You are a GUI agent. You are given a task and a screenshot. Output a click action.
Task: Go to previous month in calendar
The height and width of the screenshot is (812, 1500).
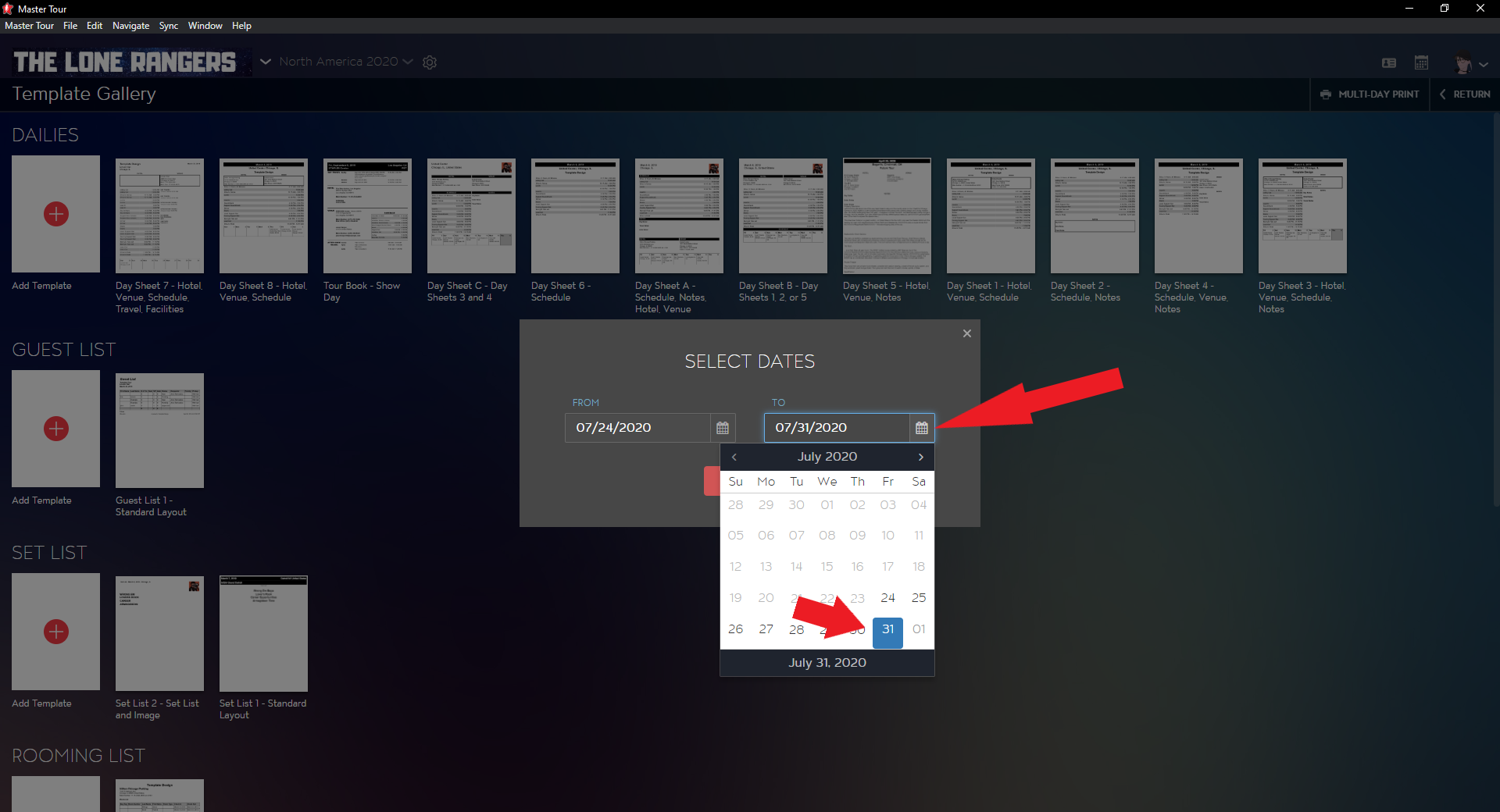point(734,457)
